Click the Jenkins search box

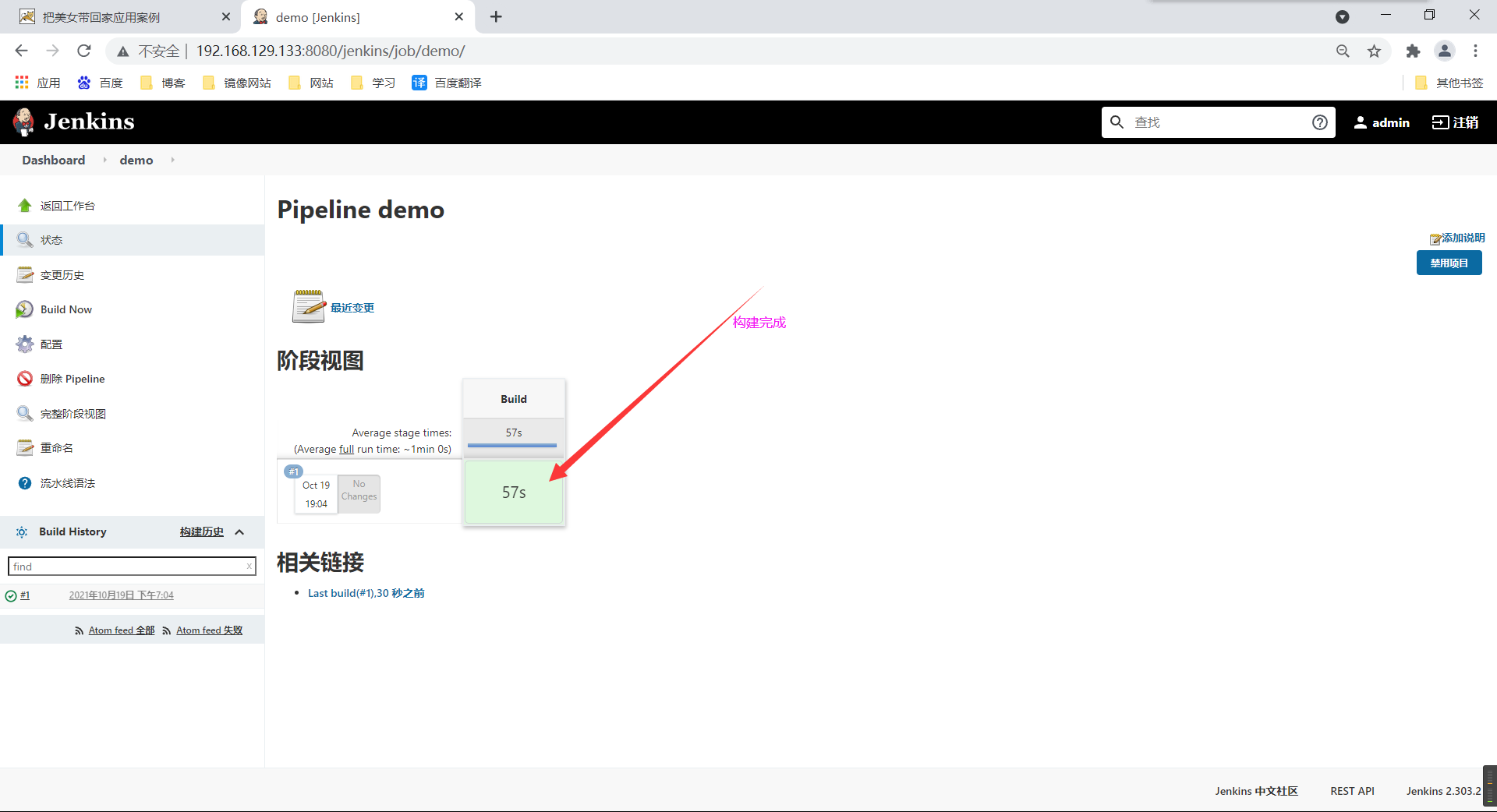(x=1218, y=122)
